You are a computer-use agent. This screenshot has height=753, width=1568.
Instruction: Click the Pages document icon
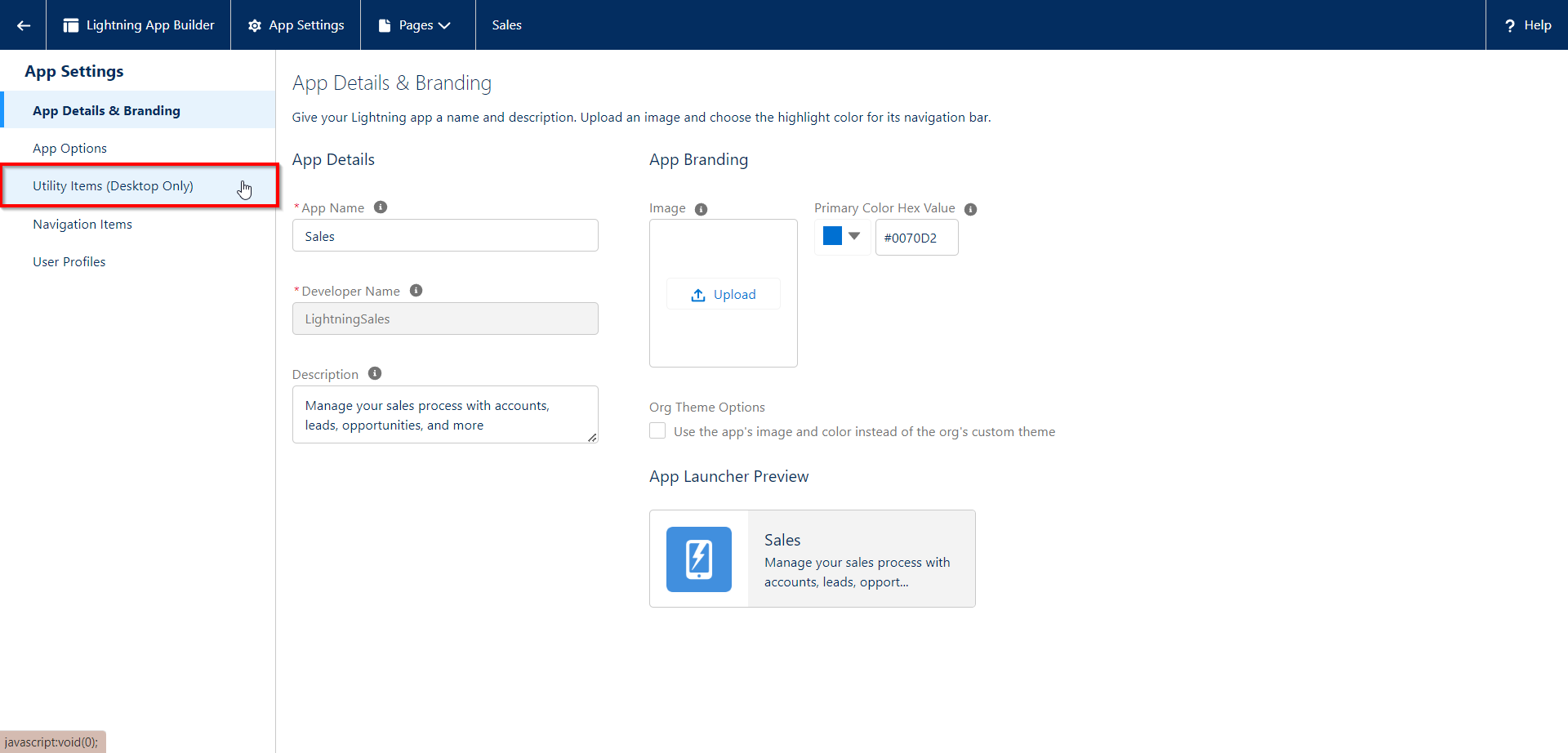385,25
